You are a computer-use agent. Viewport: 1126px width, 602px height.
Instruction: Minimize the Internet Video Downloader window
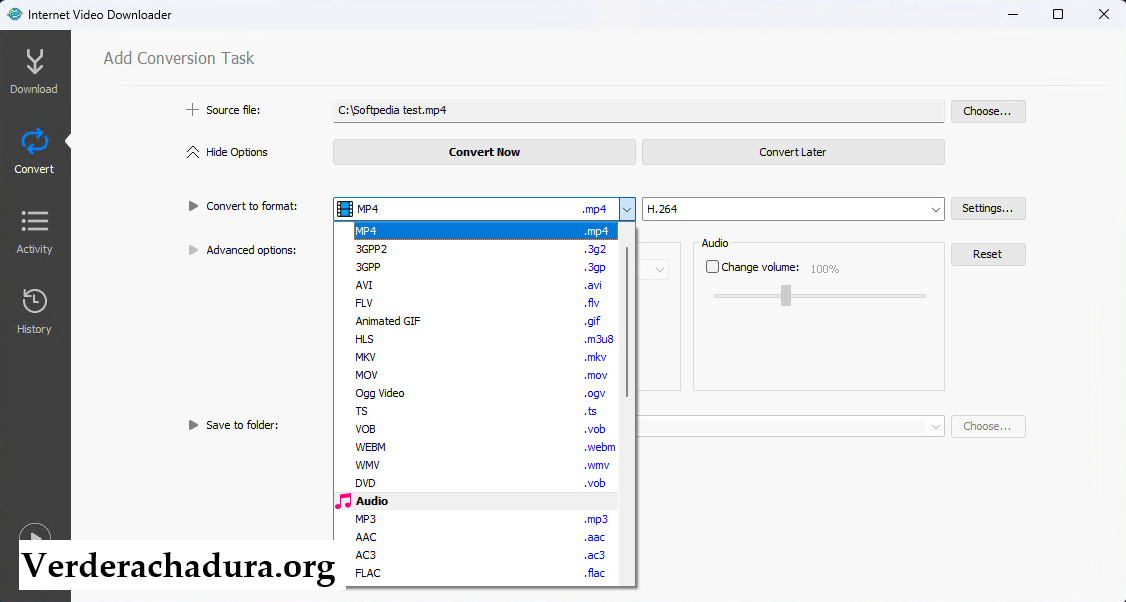(1012, 14)
